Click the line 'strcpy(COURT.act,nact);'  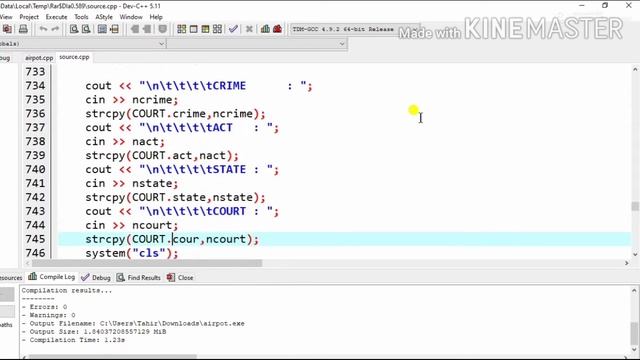pyautogui.click(x=162, y=155)
